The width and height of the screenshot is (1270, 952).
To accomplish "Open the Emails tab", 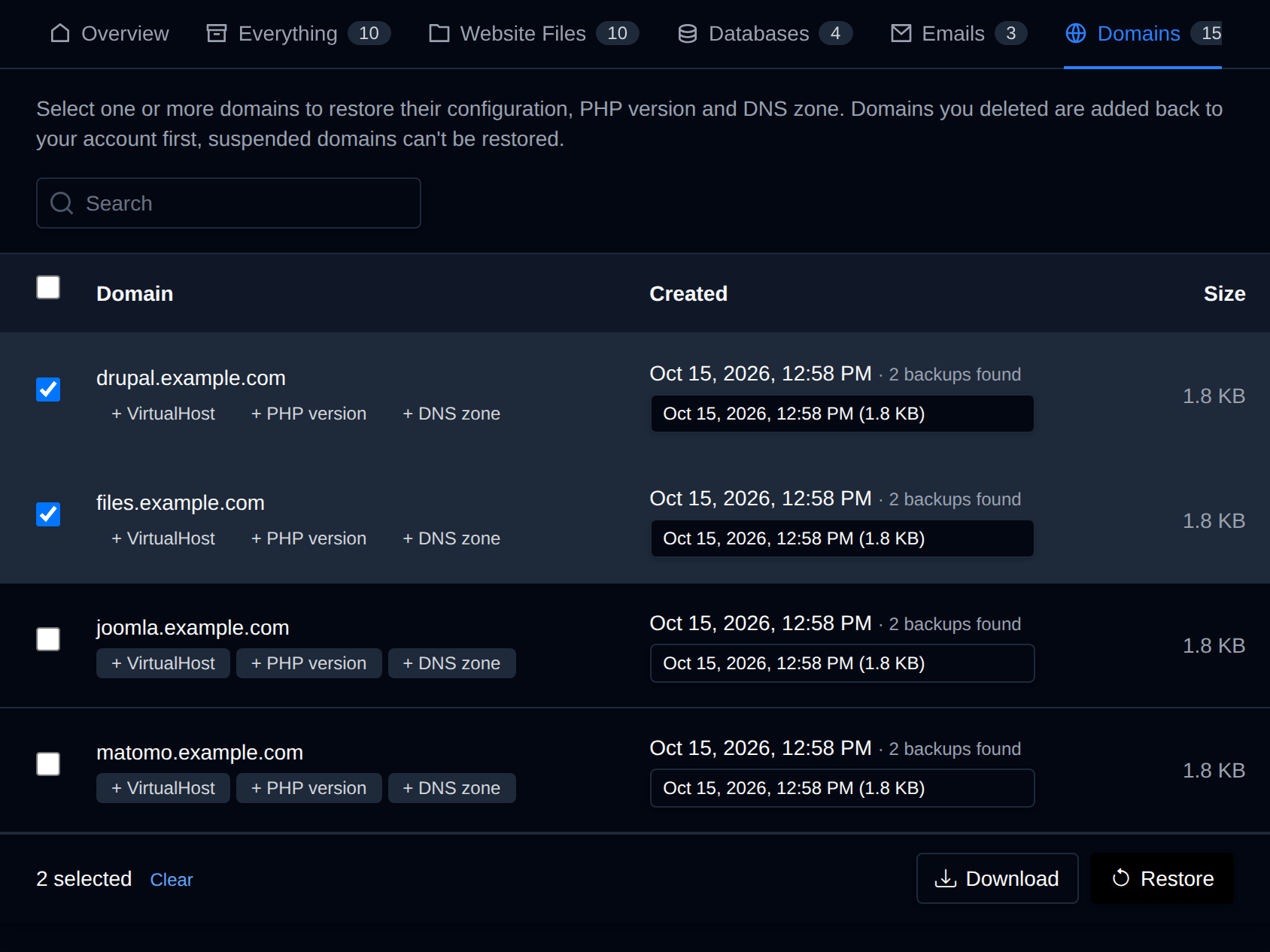I will click(x=959, y=34).
